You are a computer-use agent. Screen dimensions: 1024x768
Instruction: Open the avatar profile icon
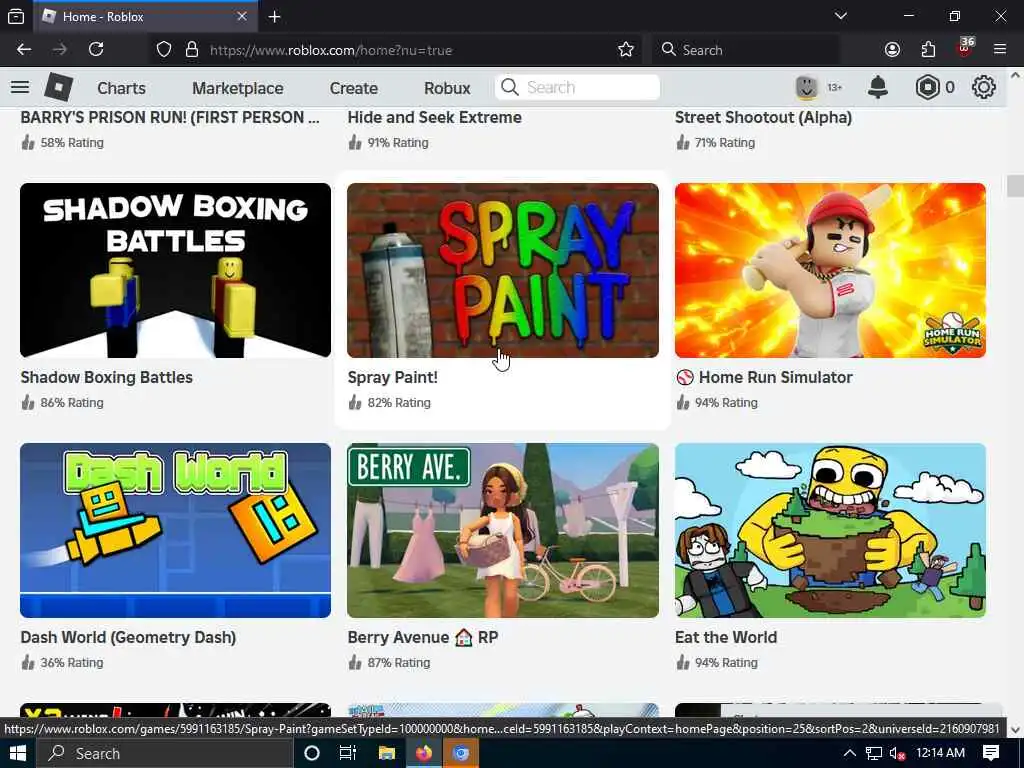point(807,87)
